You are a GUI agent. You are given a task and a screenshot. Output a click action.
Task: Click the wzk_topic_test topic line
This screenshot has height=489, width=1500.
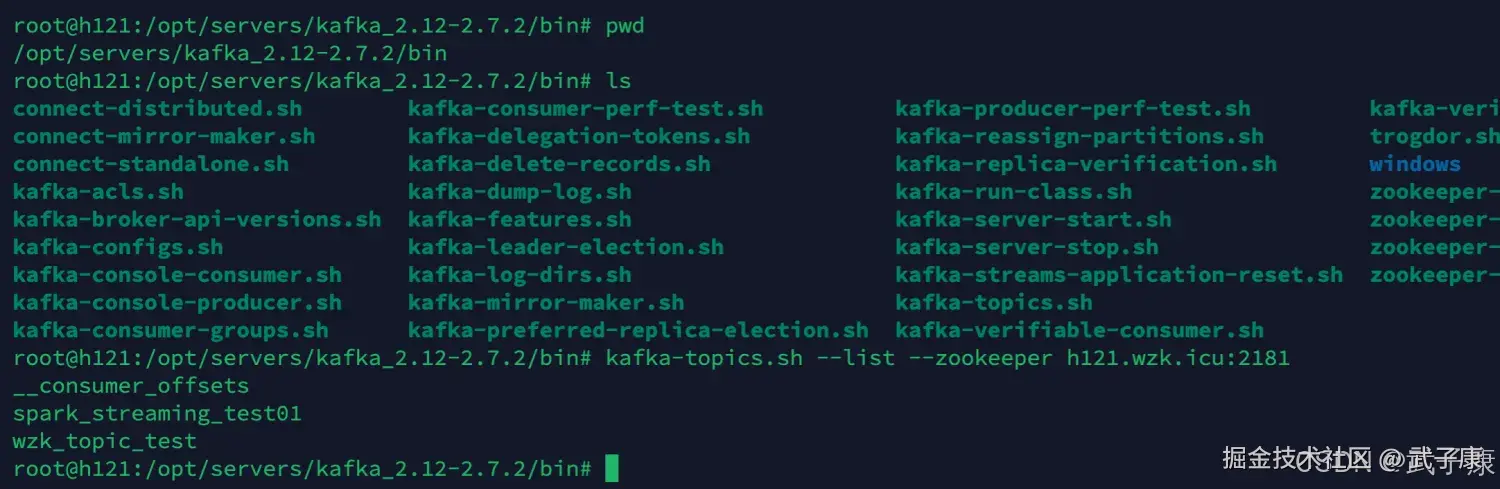point(105,440)
